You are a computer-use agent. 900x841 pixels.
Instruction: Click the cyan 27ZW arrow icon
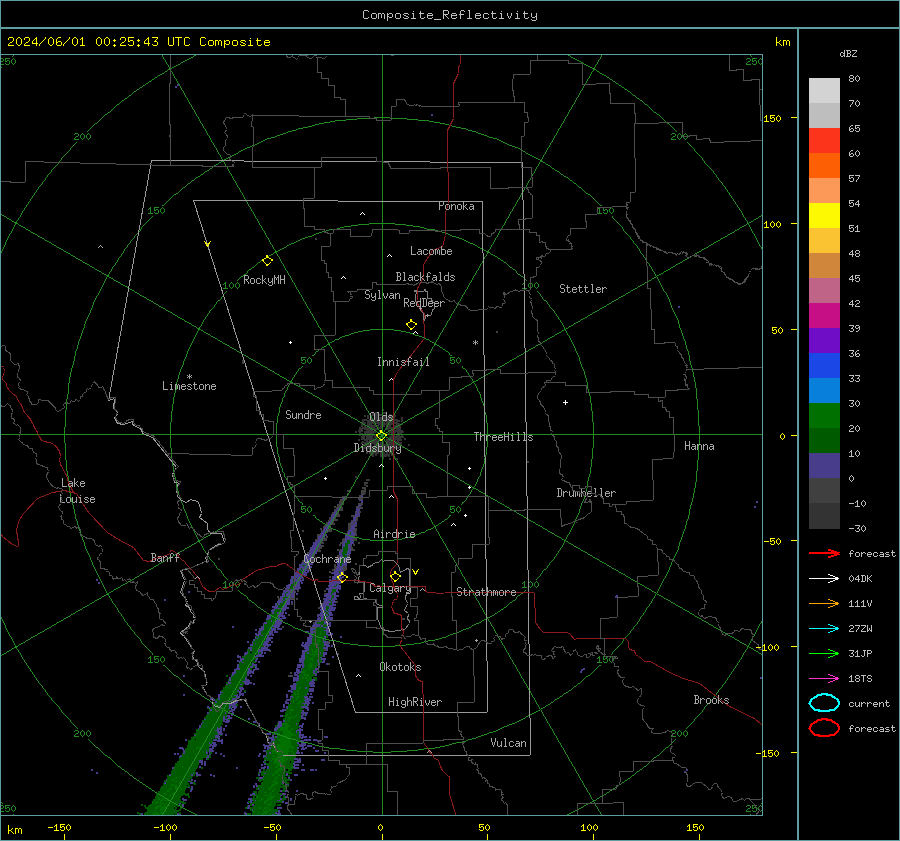[x=824, y=629]
